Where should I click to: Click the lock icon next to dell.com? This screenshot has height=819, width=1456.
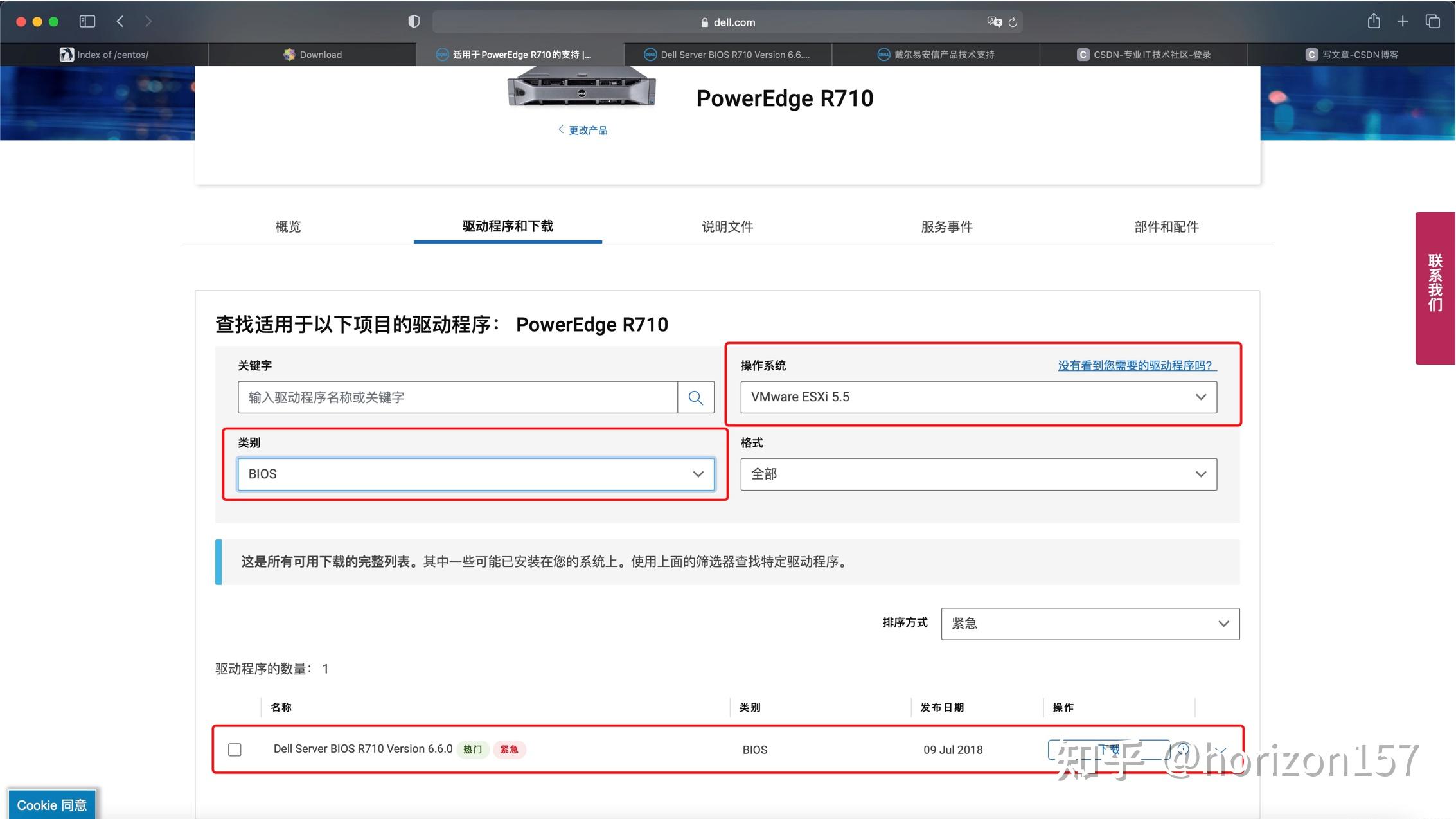[705, 22]
